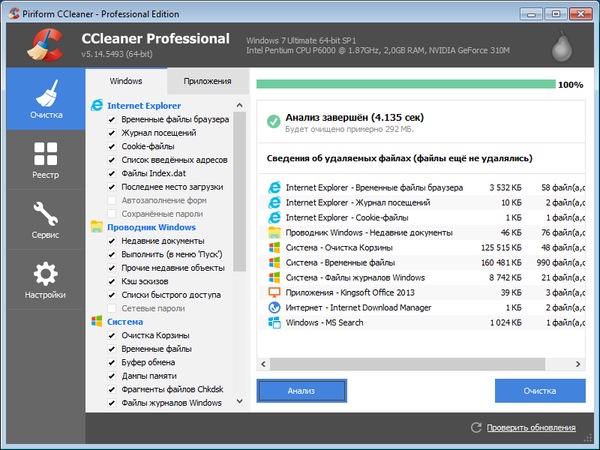600x450 pixels.
Task: Click the Kingsoft Office 2013 result icon
Action: click(273, 292)
